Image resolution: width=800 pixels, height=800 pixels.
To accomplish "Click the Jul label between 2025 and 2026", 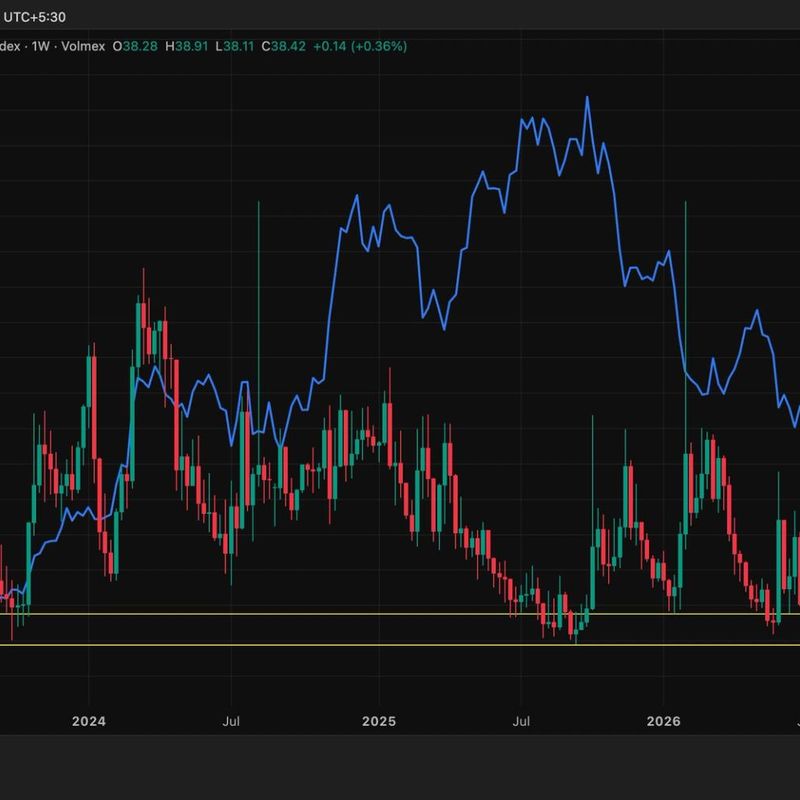I will click(x=521, y=721).
